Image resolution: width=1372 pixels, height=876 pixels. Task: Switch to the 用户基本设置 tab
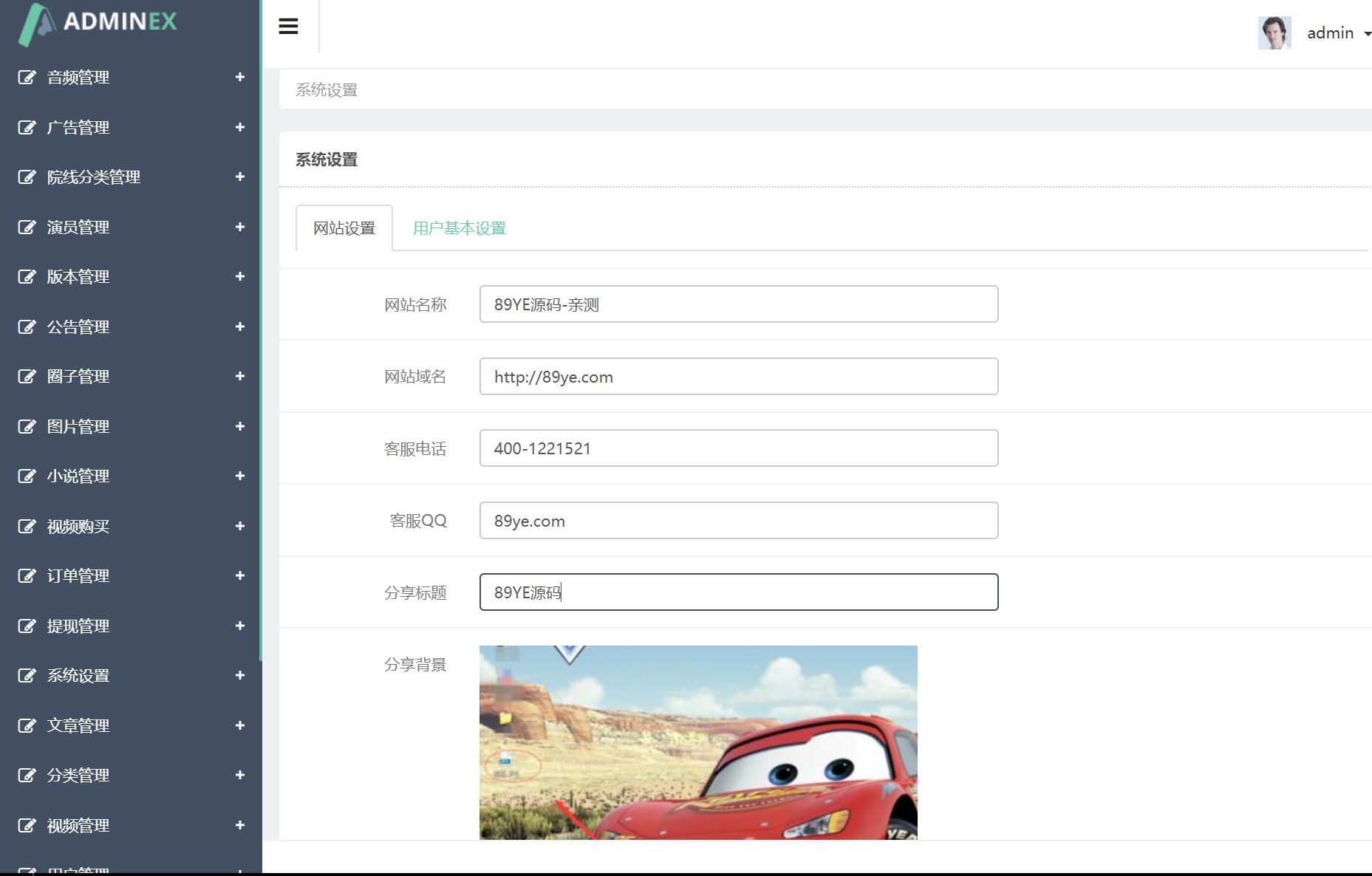(459, 228)
